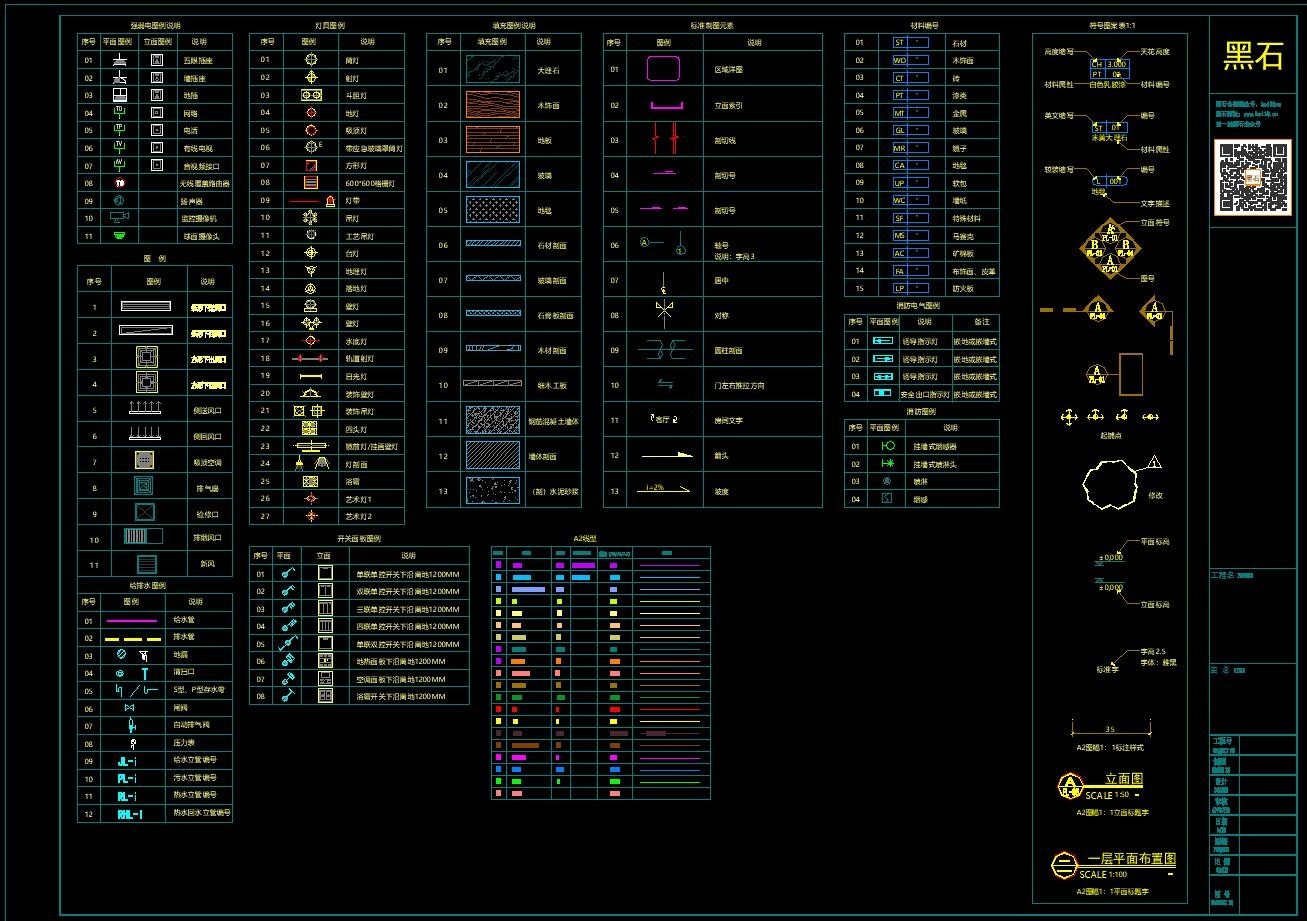The height and width of the screenshot is (921, 1307).
Task: Select the 黑石 title logo text
Action: coord(1253,57)
